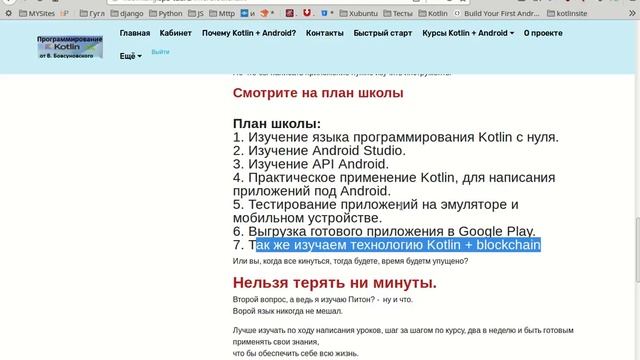Click line 1 about Kotlin с нуля
This screenshot has height=360, width=640.
point(396,137)
